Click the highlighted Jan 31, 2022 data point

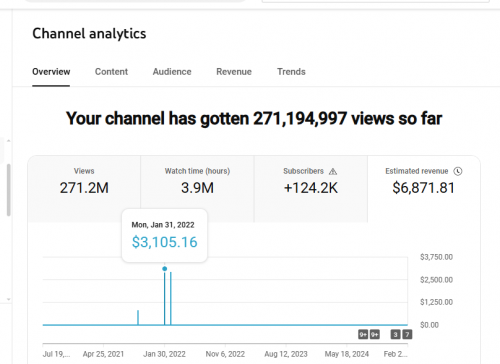point(165,269)
